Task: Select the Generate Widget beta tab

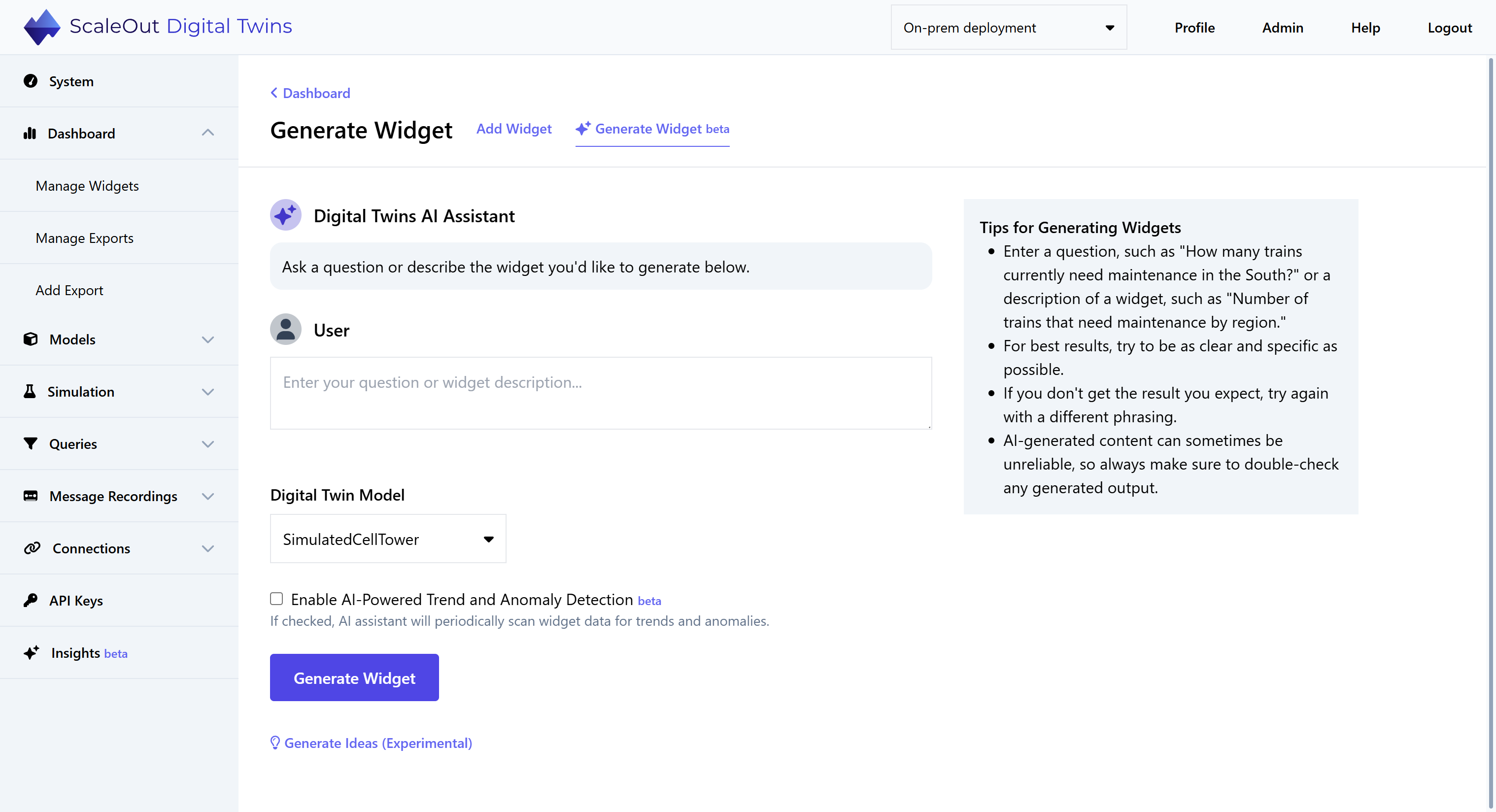Action: tap(652, 129)
